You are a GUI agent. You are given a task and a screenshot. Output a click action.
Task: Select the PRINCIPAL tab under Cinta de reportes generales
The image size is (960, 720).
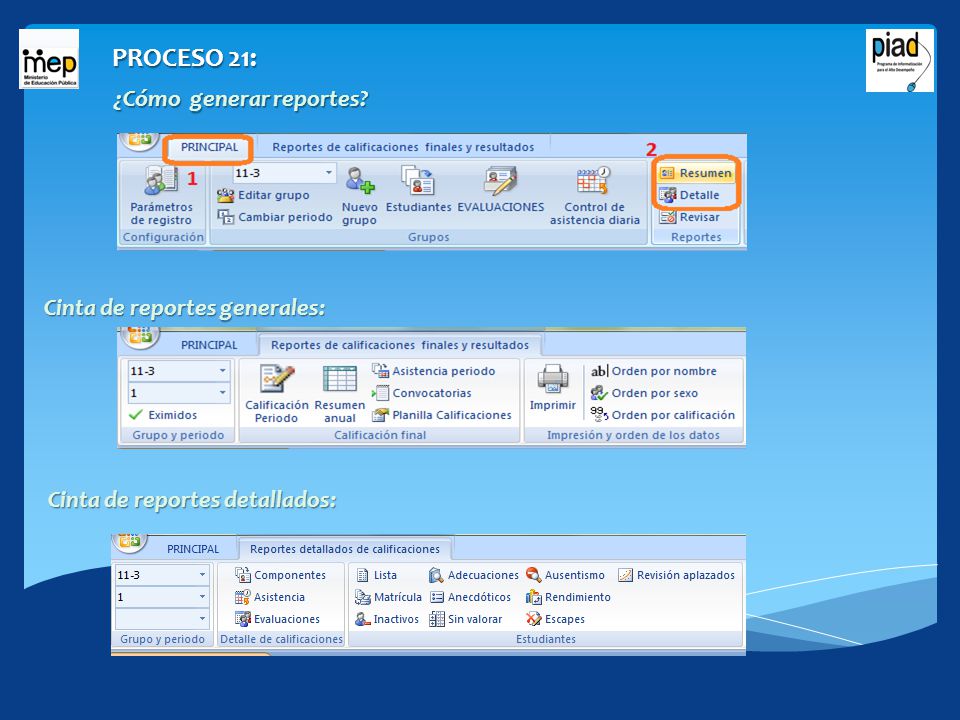point(209,345)
